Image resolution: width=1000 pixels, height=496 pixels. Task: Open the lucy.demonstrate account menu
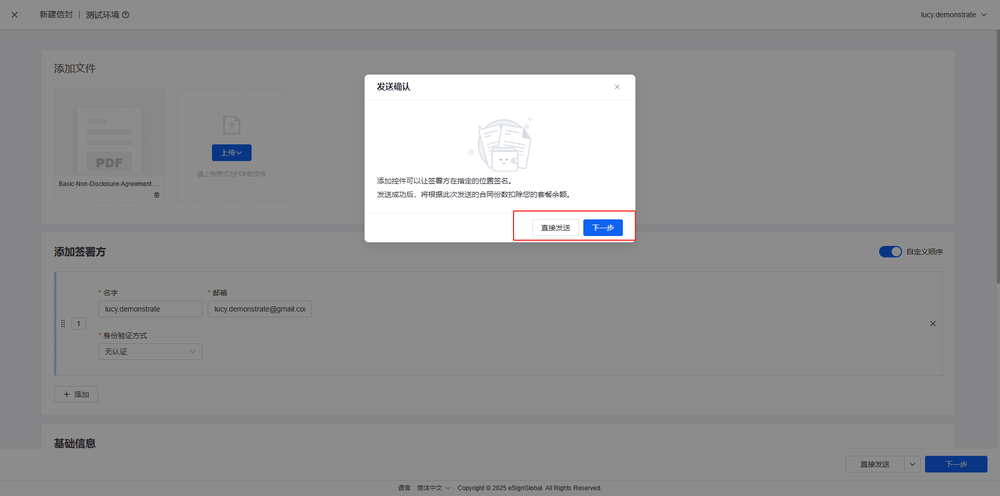click(x=953, y=15)
